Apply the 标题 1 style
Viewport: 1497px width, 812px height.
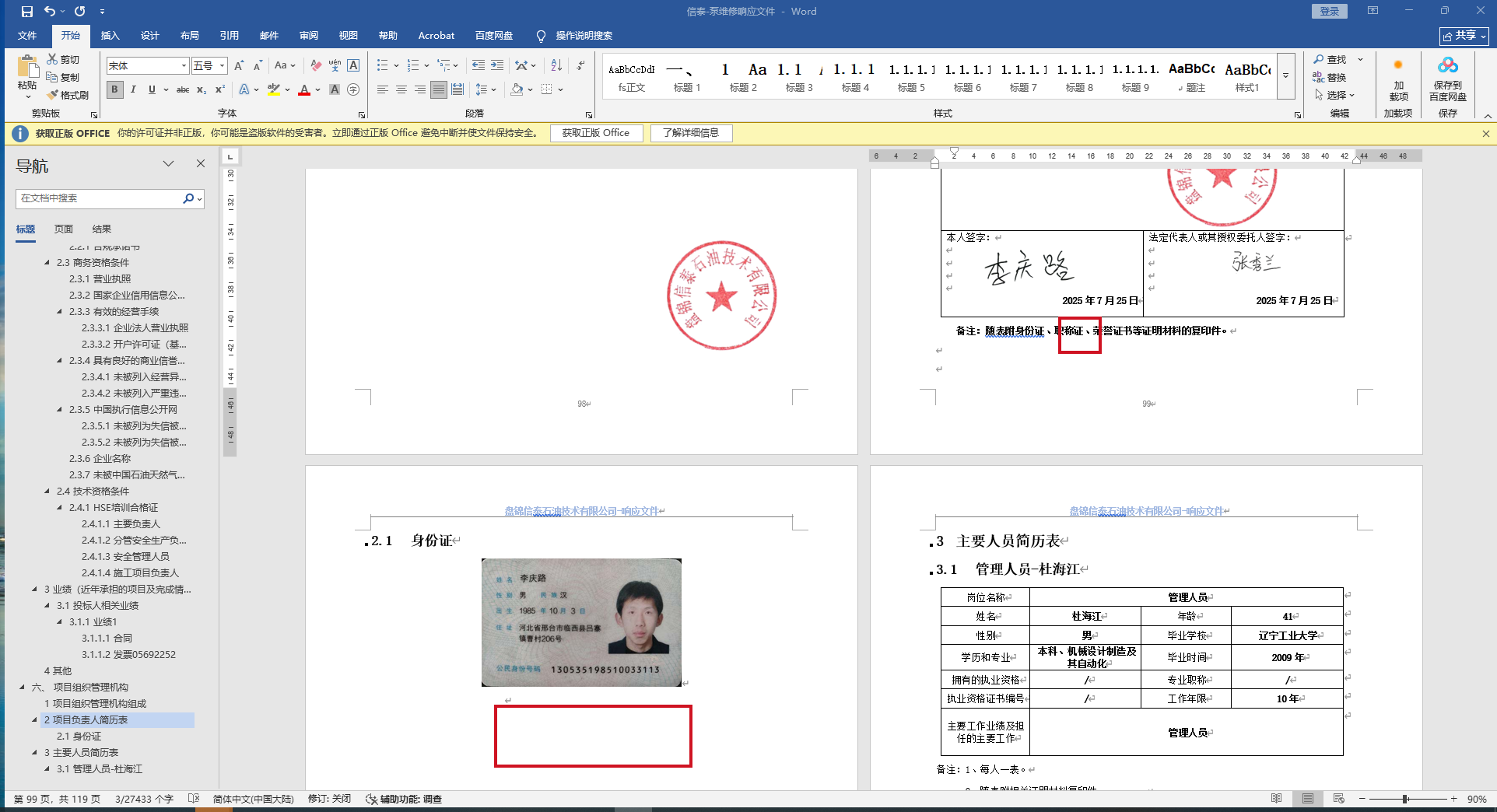[x=687, y=76]
